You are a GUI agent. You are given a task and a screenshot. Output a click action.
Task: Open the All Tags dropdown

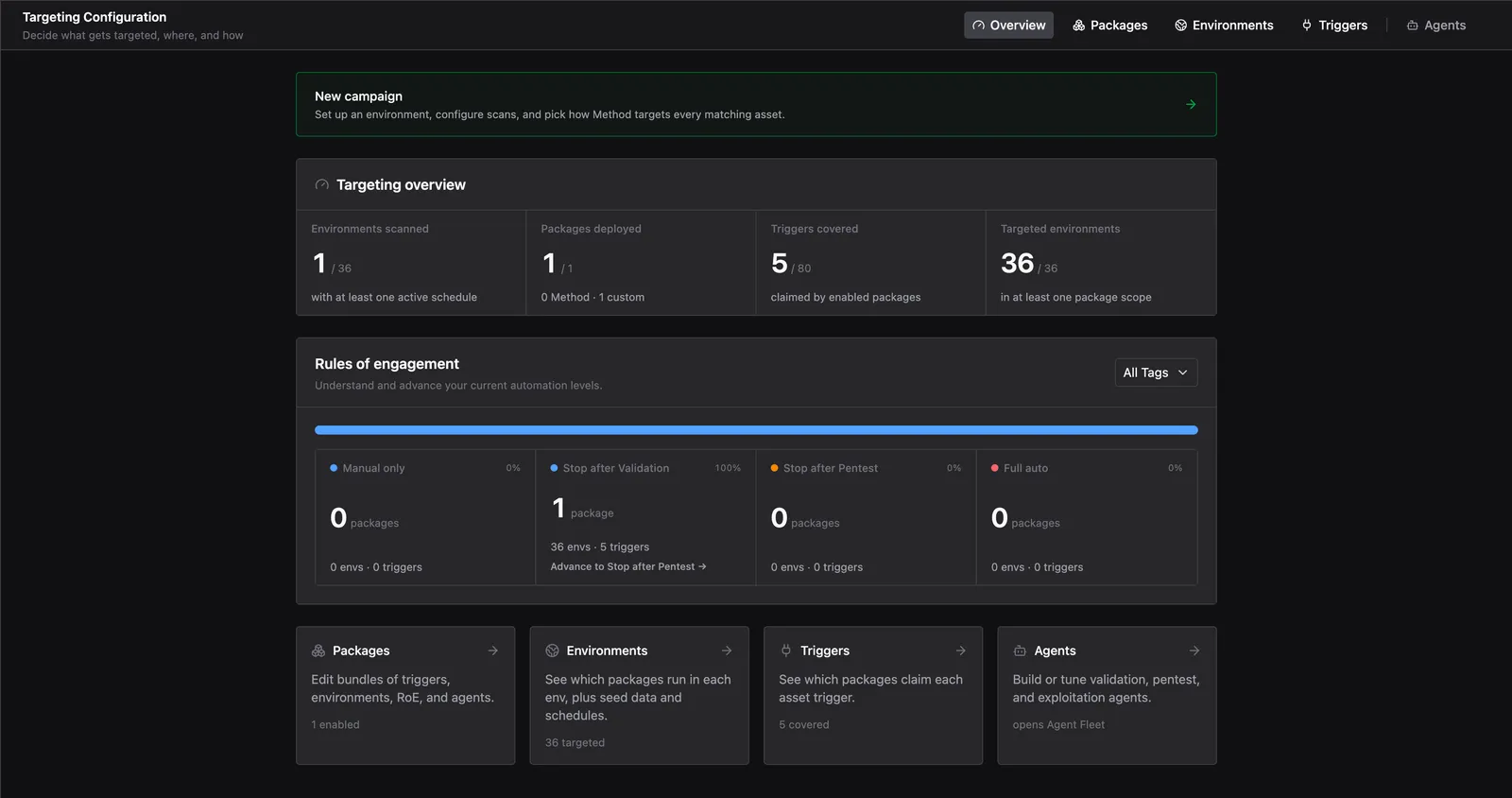point(1156,373)
